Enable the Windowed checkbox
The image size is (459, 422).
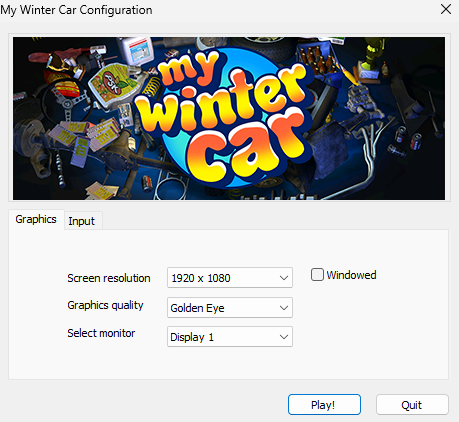(317, 275)
